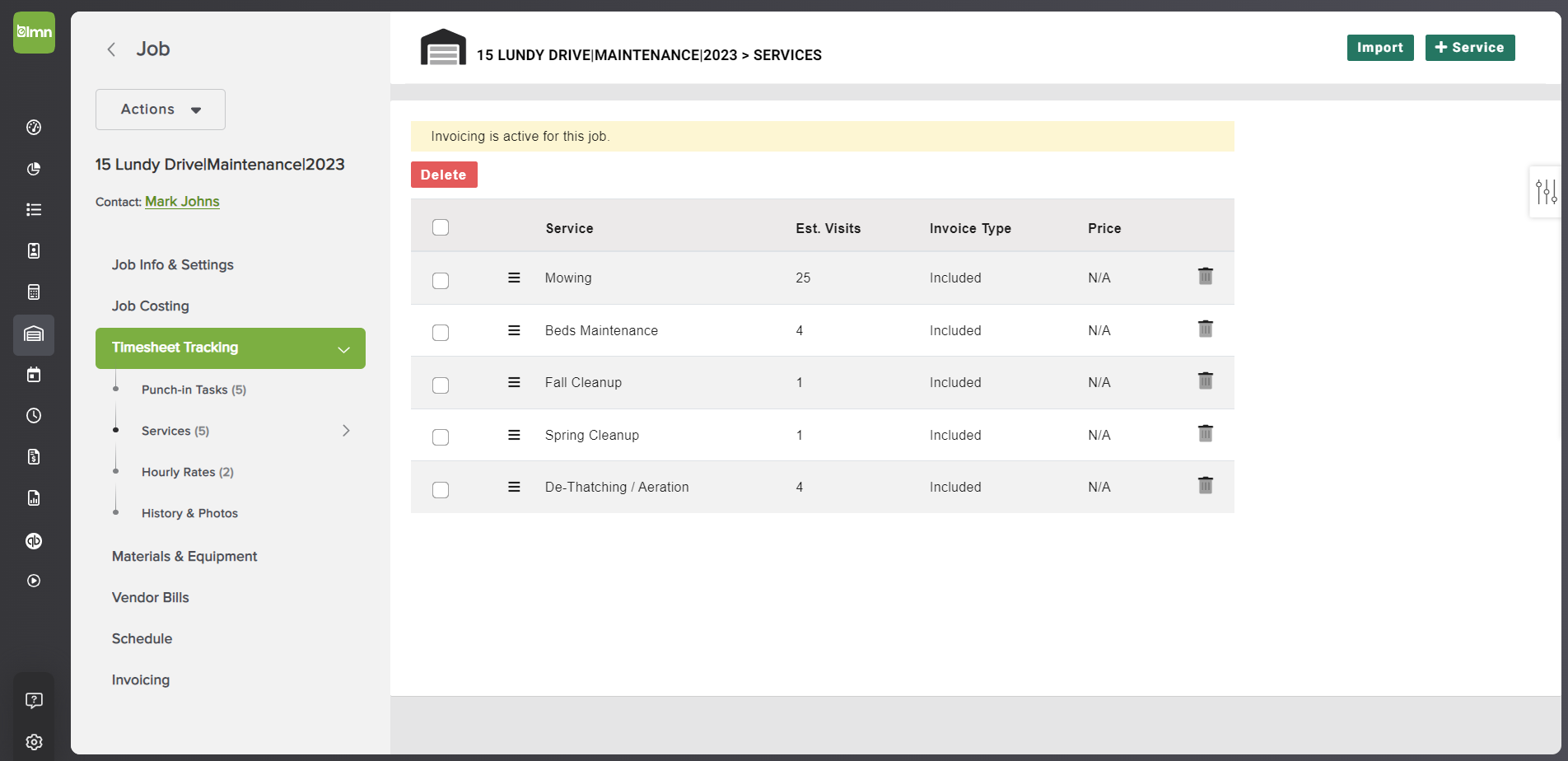Delete Spring Cleanup with trash icon
The image size is (1568, 761).
click(1206, 433)
